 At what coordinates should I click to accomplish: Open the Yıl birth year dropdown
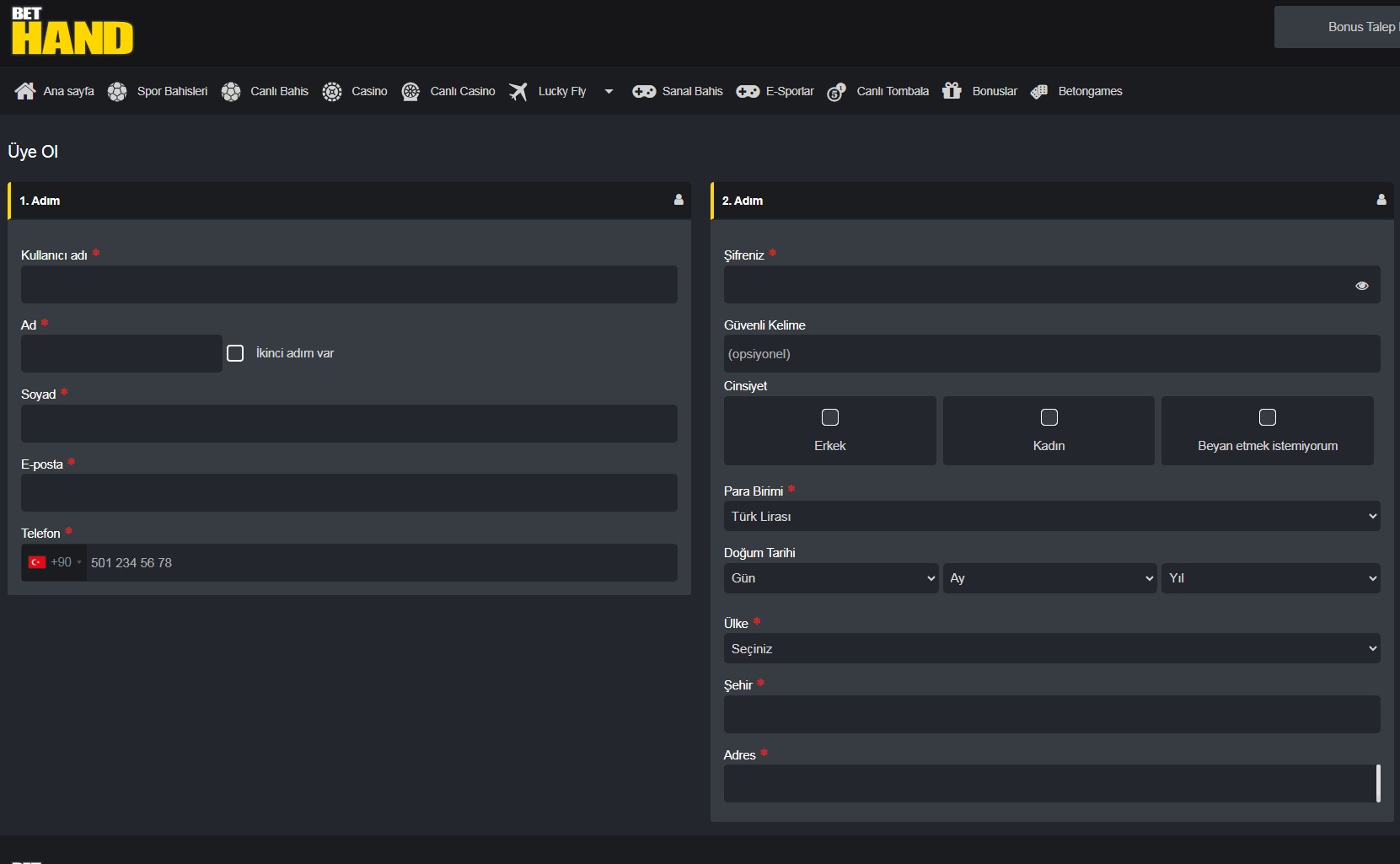click(x=1271, y=578)
